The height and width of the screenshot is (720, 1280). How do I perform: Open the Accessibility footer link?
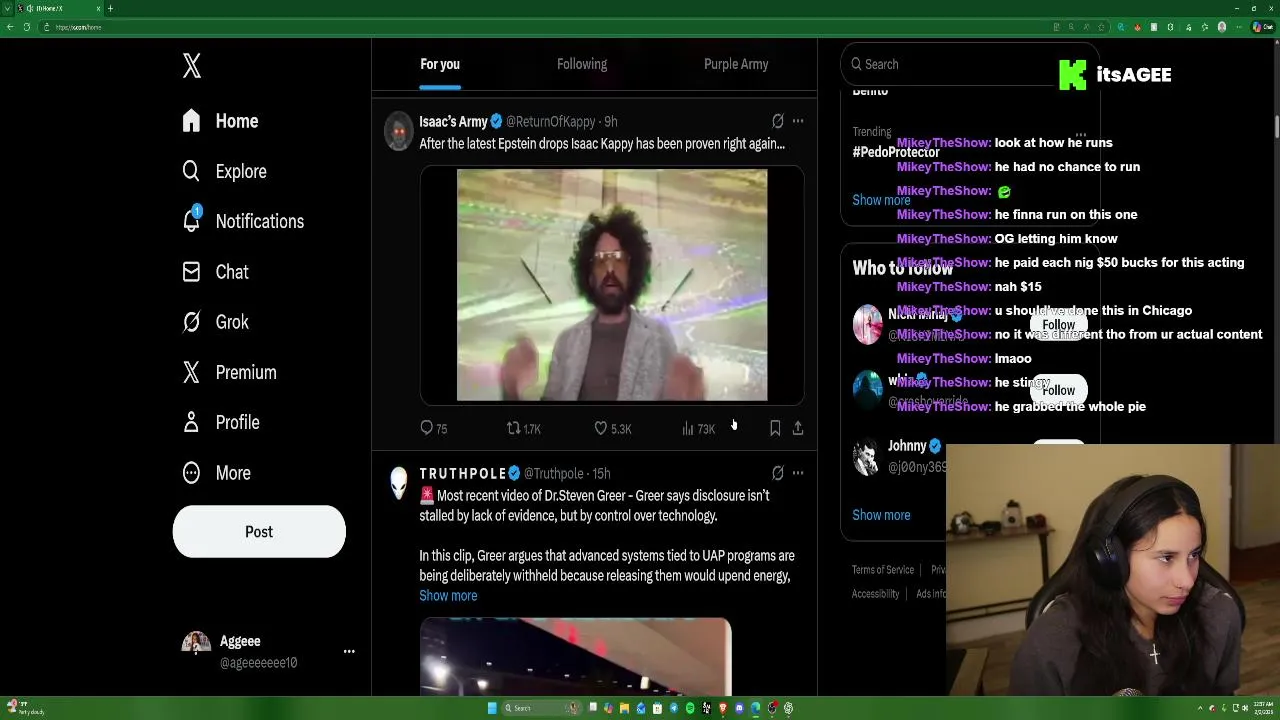pyautogui.click(x=875, y=594)
